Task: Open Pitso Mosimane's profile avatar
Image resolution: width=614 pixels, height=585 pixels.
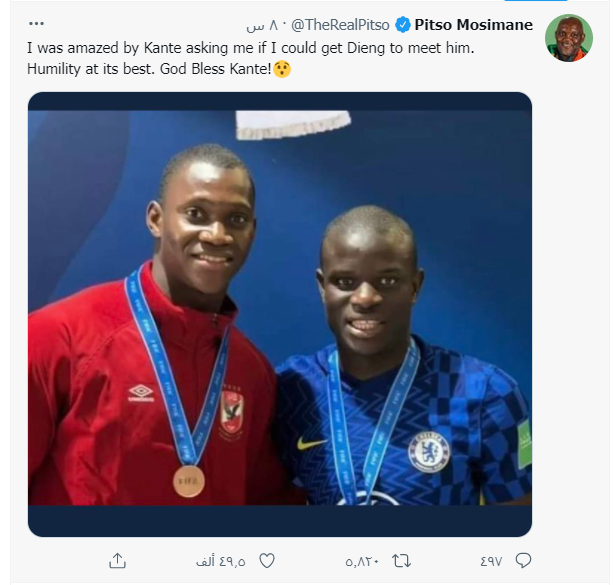Action: [x=570, y=38]
